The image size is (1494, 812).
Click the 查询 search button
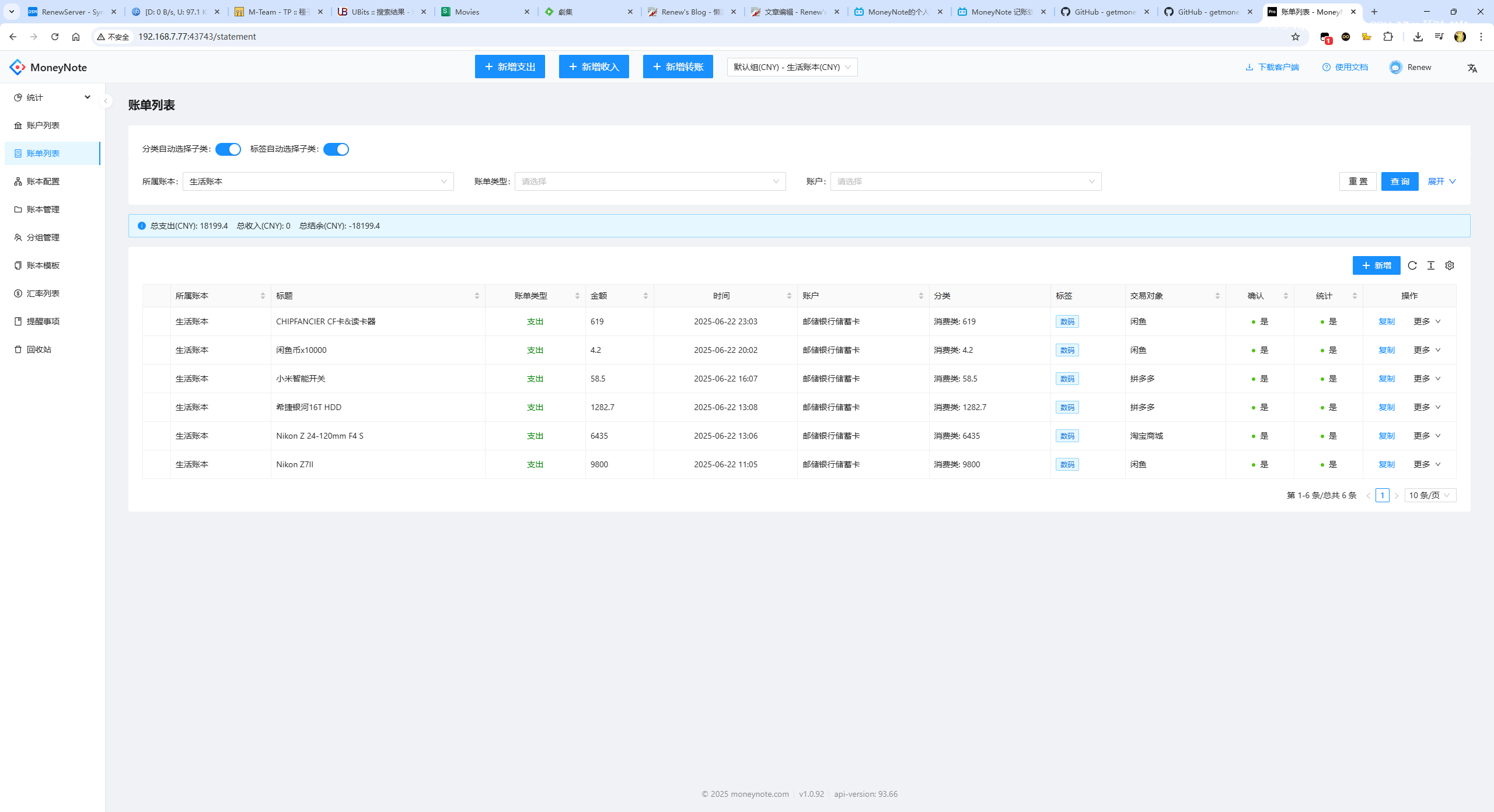click(x=1400, y=181)
